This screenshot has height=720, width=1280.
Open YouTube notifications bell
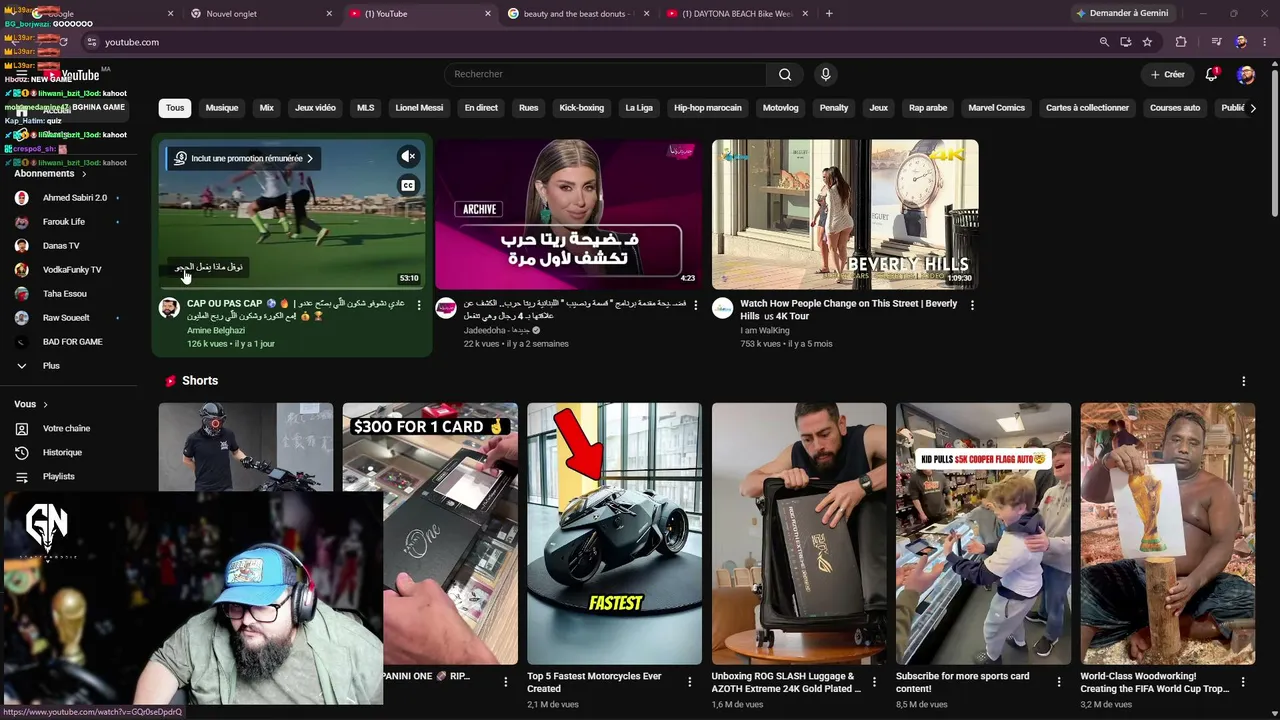pos(1212,74)
